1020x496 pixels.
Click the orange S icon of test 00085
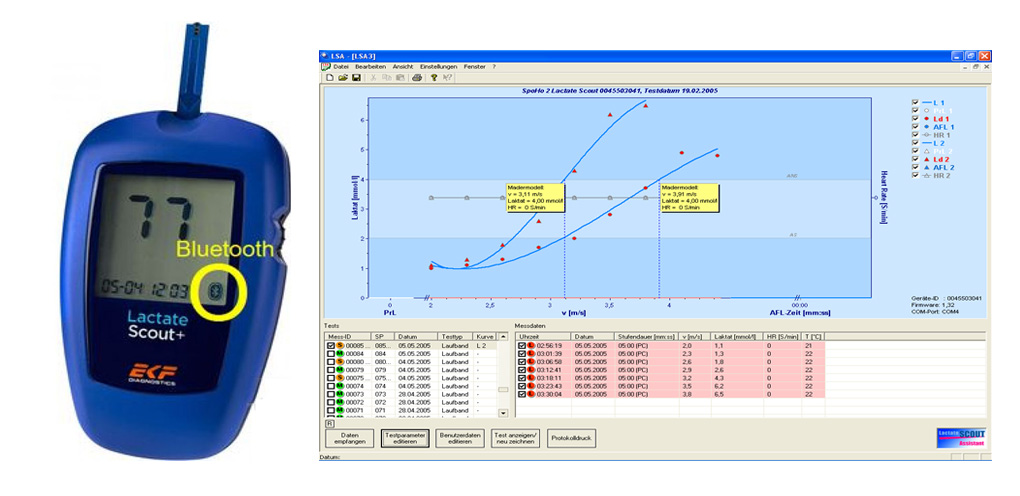[x=340, y=346]
